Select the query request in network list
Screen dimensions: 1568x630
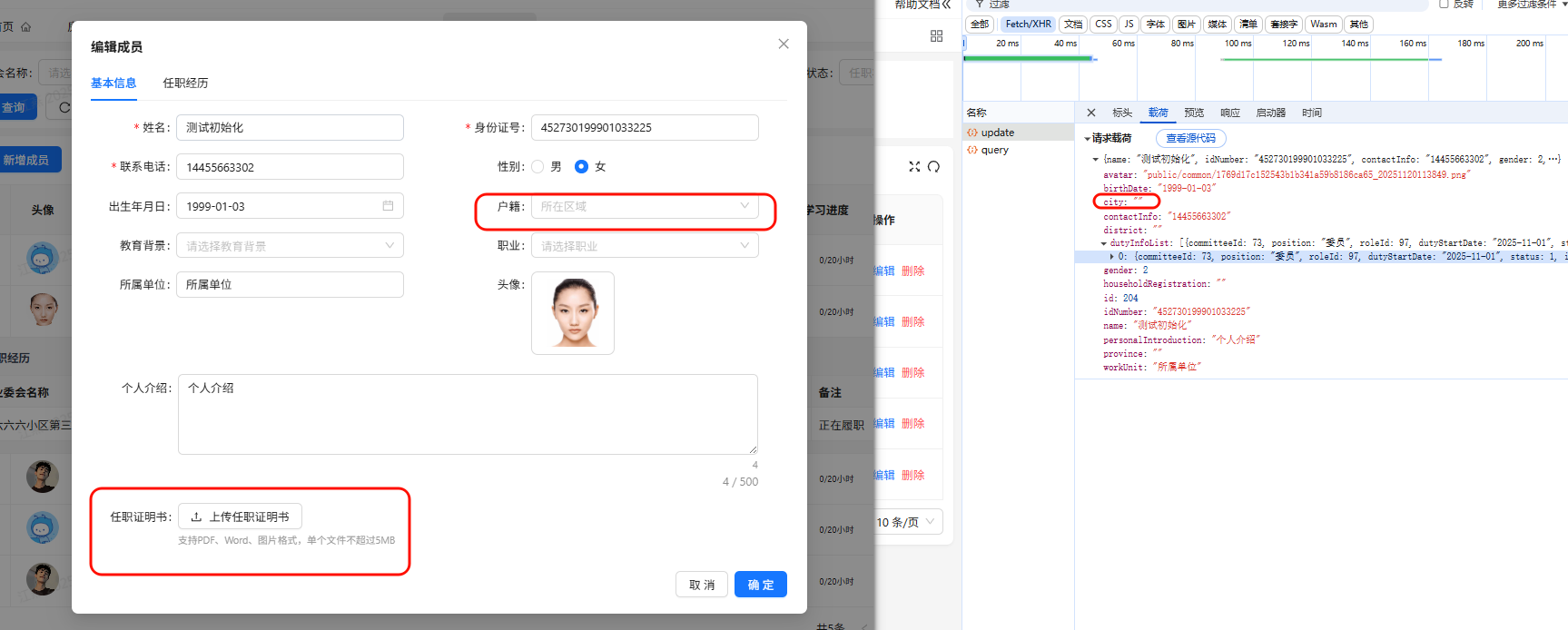(x=994, y=151)
